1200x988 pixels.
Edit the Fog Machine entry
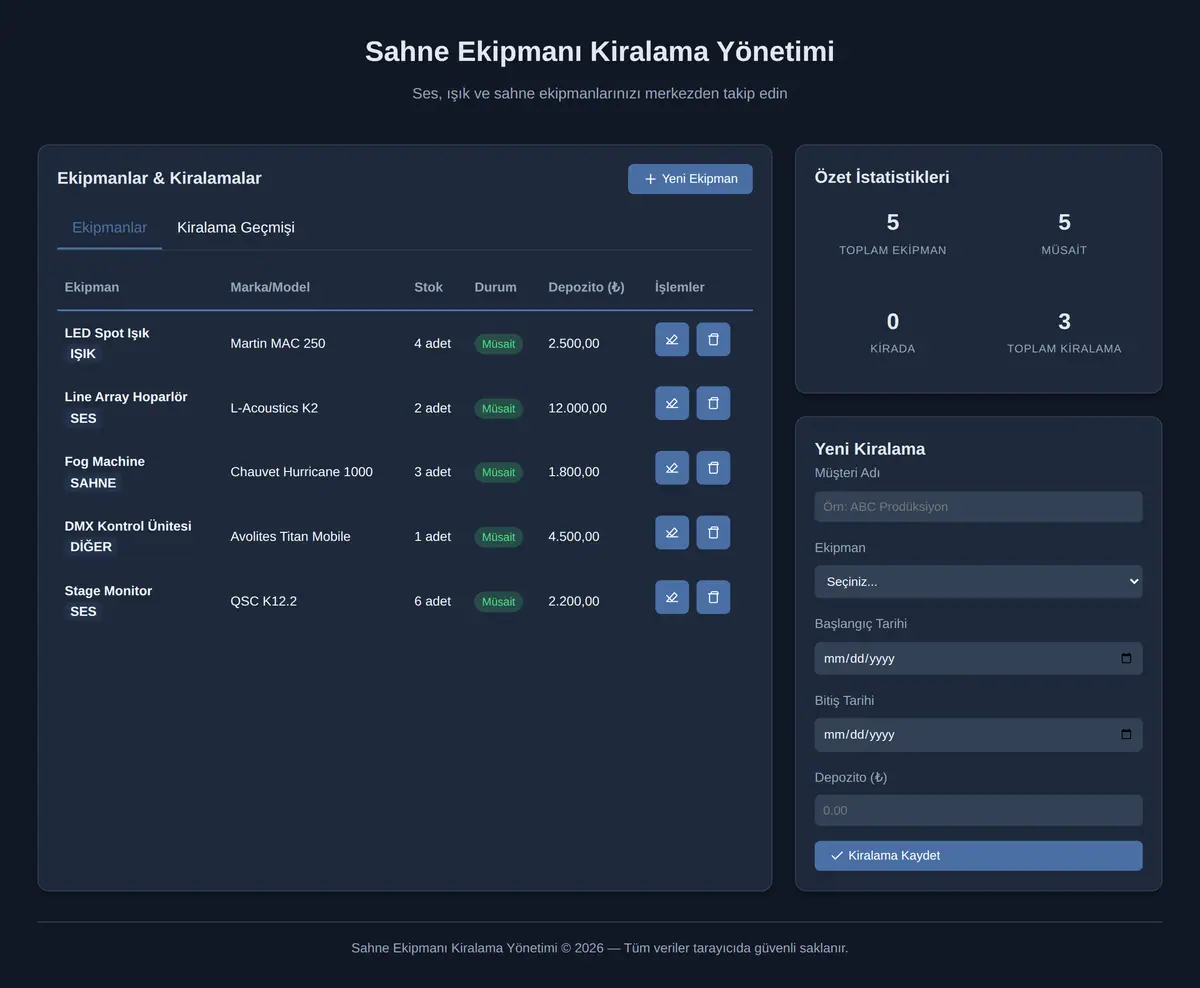672,468
